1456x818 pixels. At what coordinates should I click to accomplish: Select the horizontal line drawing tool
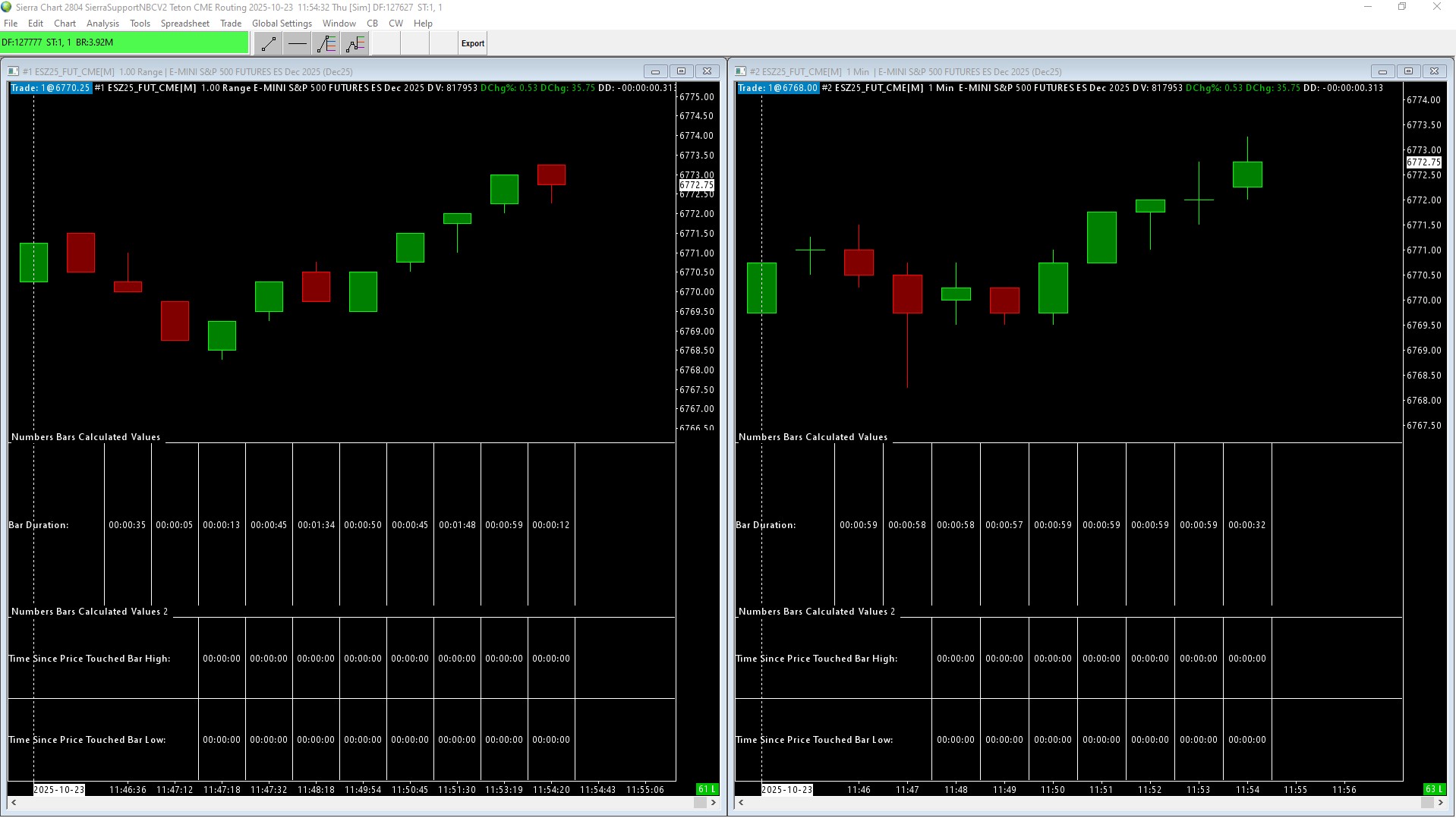click(297, 43)
